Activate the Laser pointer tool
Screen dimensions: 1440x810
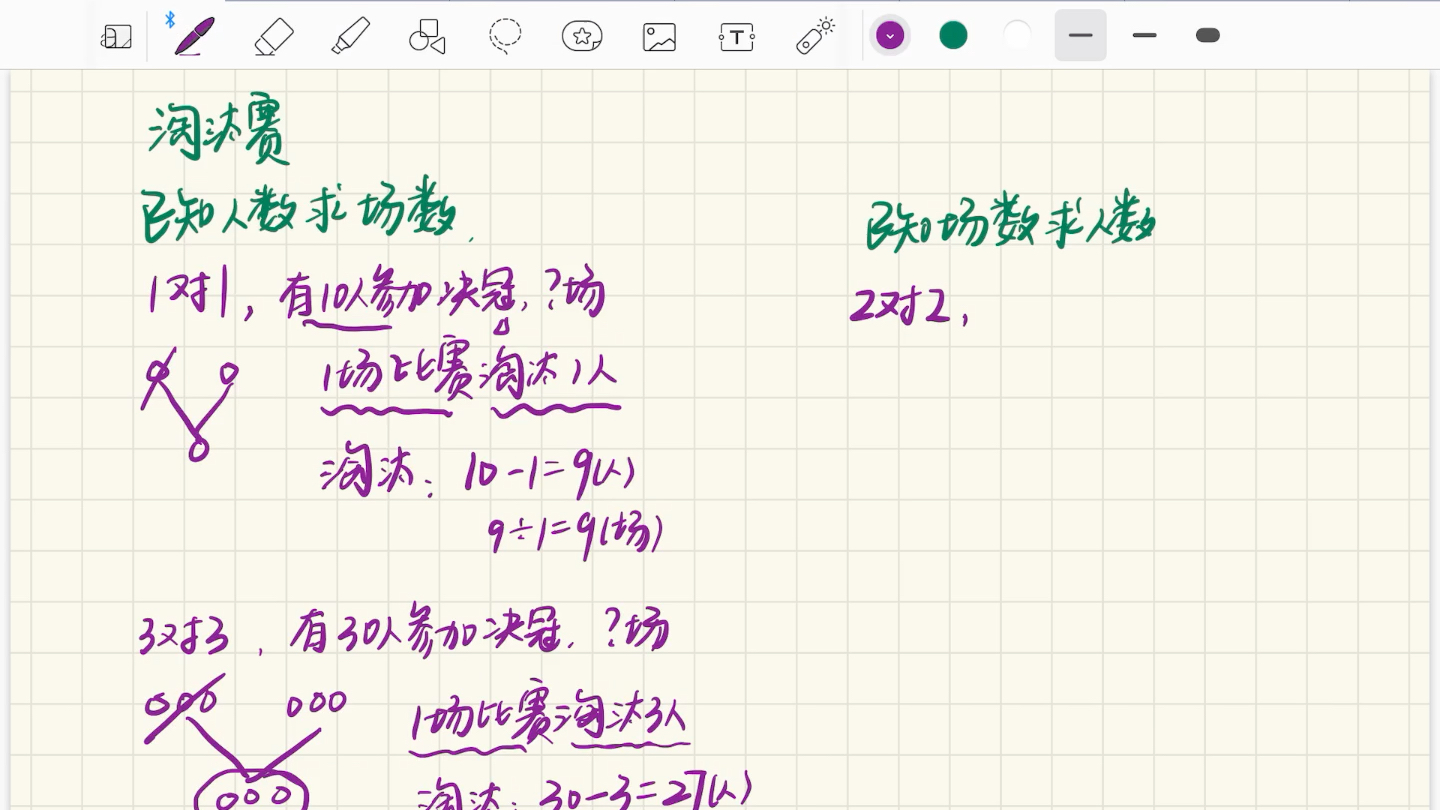pyautogui.click(x=815, y=36)
